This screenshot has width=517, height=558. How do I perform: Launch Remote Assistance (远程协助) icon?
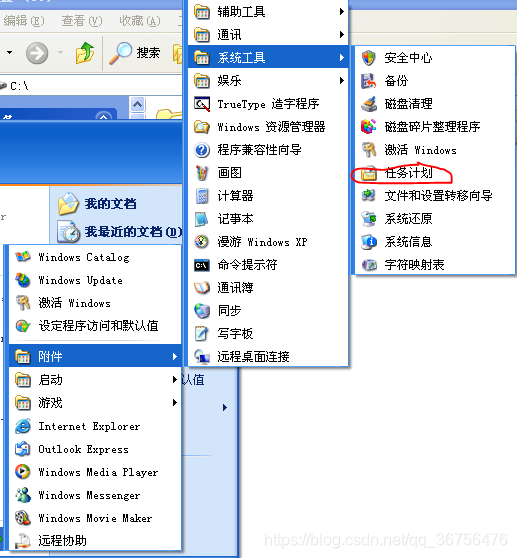point(23,541)
